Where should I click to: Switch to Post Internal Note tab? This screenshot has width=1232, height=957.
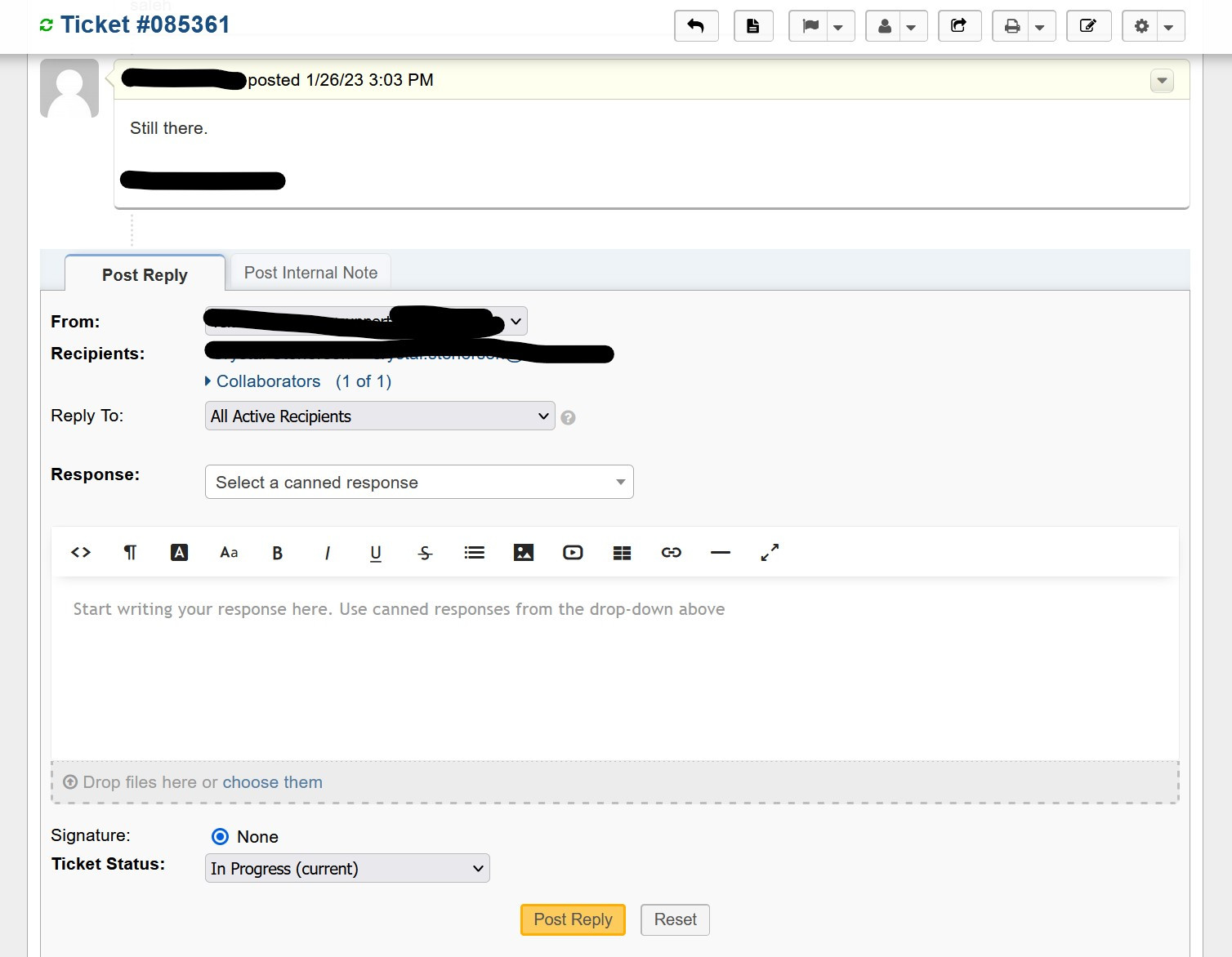(310, 273)
